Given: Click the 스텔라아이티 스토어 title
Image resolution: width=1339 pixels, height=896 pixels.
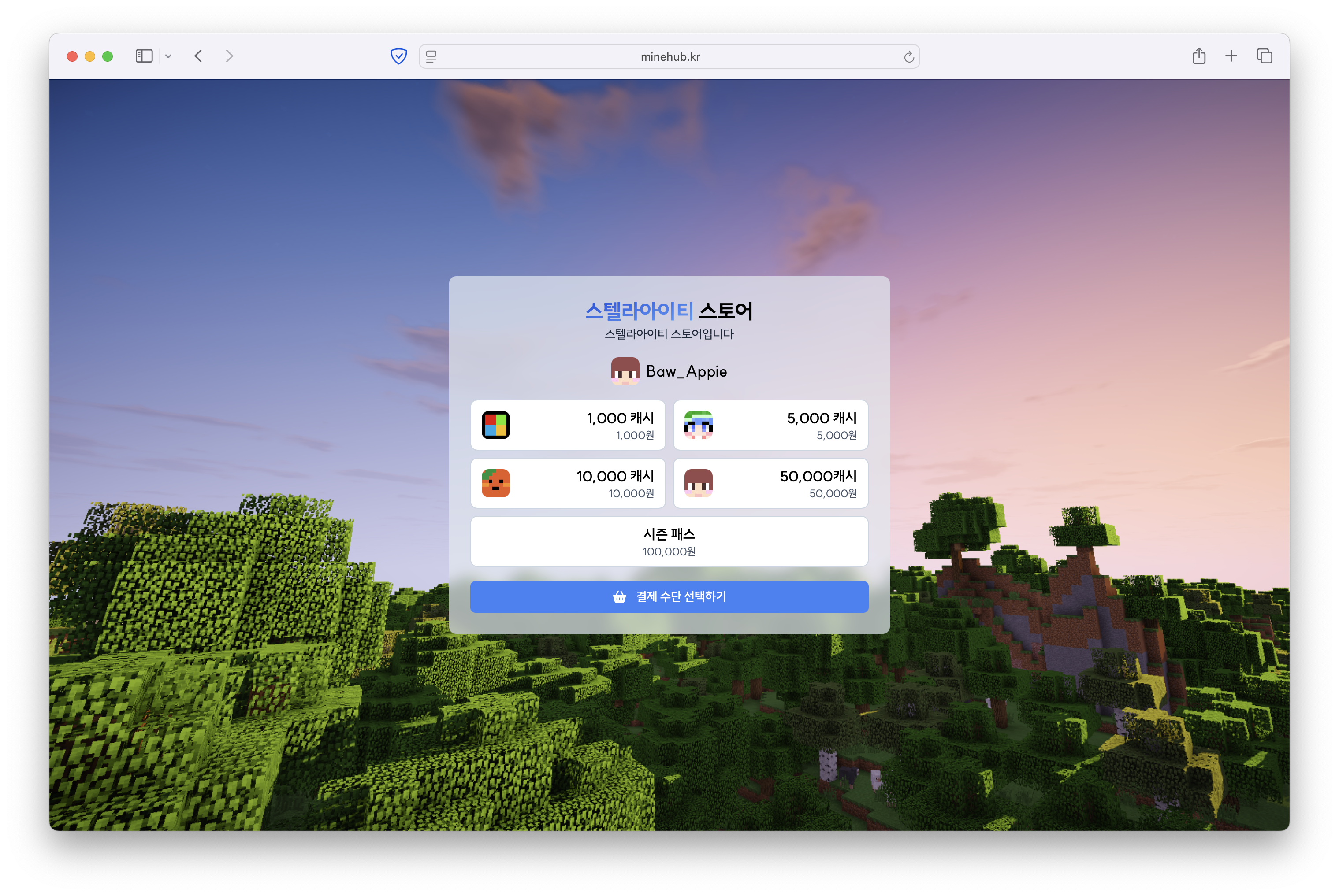Looking at the screenshot, I should (669, 311).
